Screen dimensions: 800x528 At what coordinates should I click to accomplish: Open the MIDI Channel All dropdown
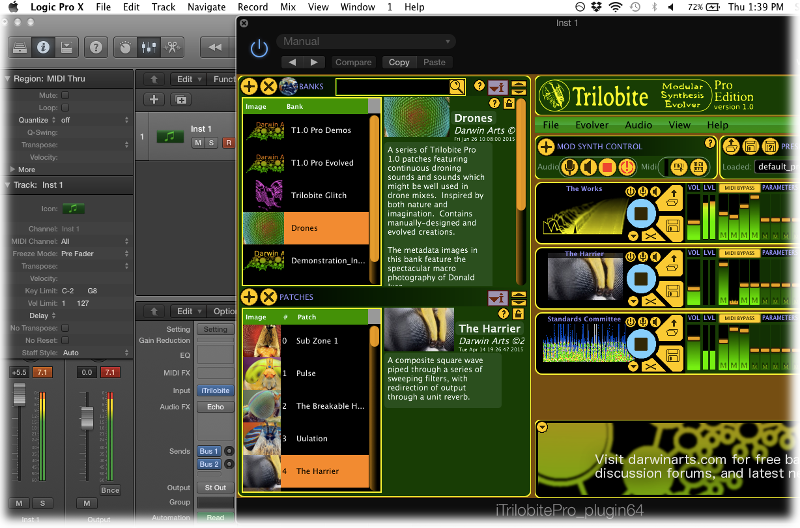[95, 241]
